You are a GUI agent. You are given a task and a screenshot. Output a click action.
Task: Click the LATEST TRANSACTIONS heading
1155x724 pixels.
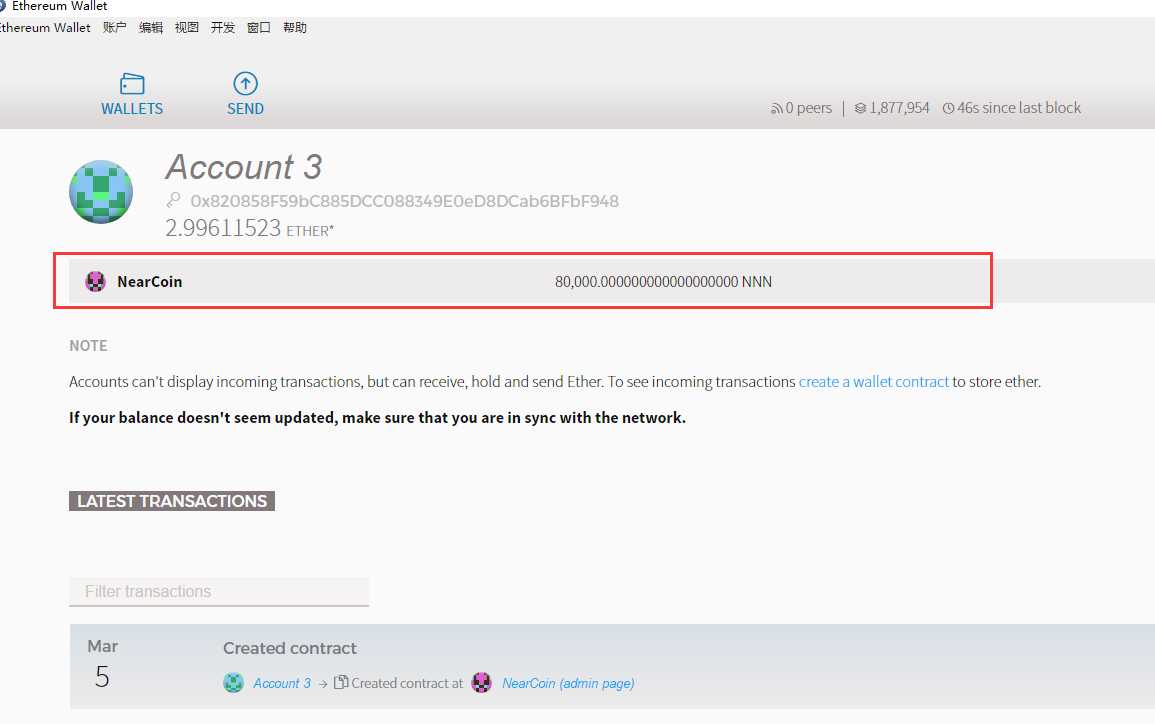click(172, 501)
